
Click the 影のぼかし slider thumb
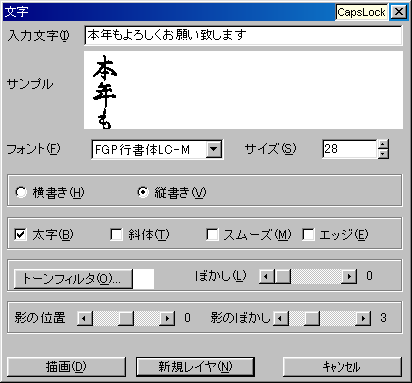click(x=312, y=318)
